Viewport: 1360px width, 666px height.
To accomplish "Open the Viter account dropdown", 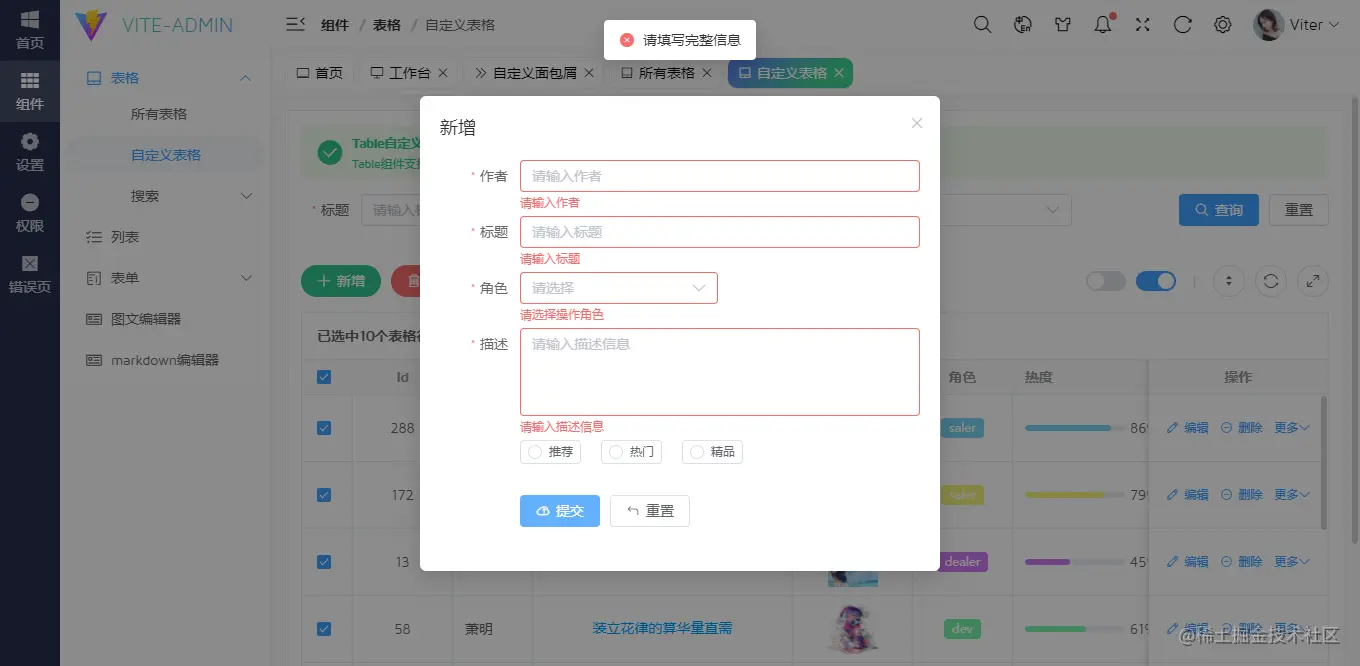I will 1298,23.
